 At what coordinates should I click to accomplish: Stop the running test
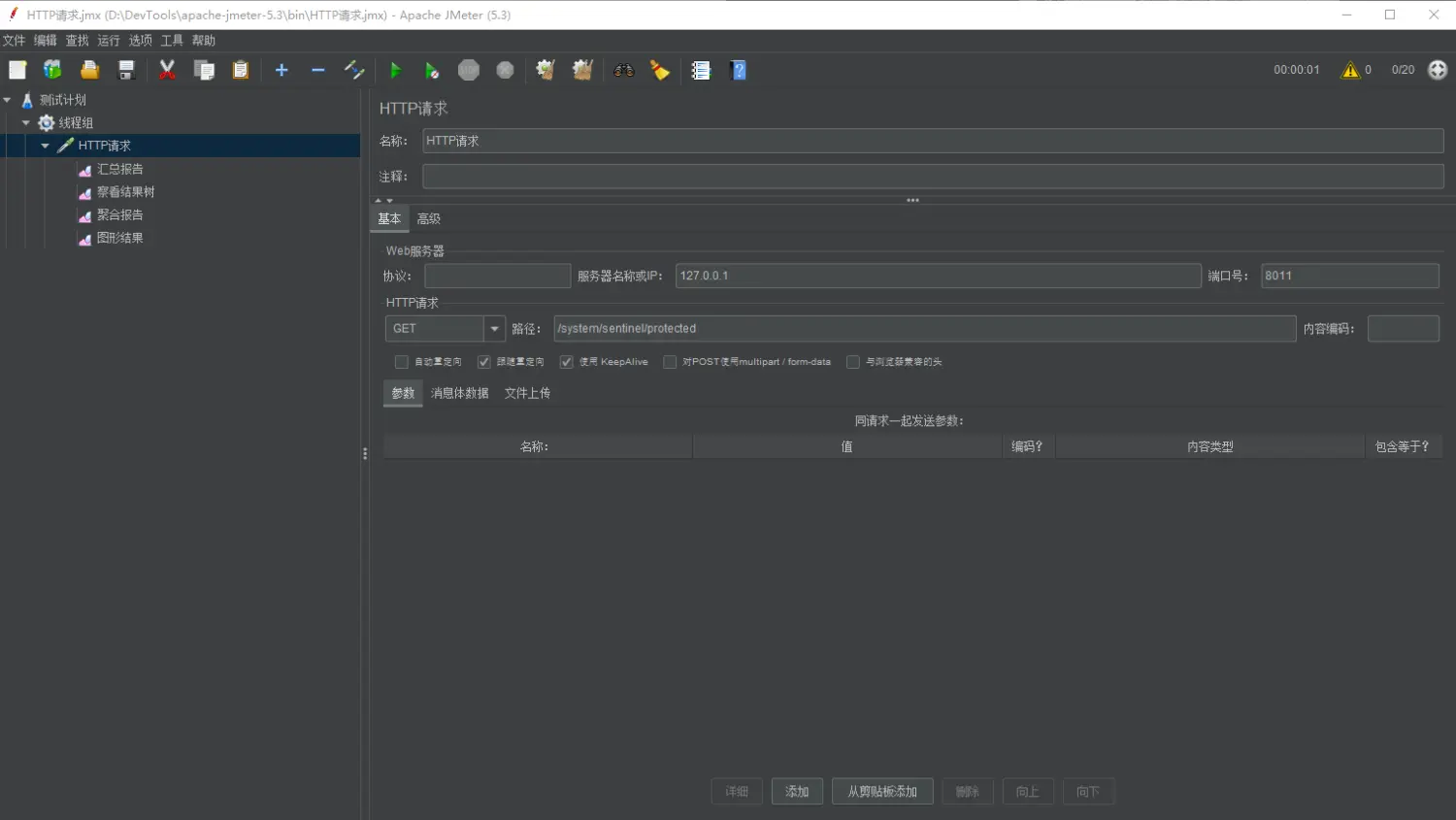coord(469,70)
